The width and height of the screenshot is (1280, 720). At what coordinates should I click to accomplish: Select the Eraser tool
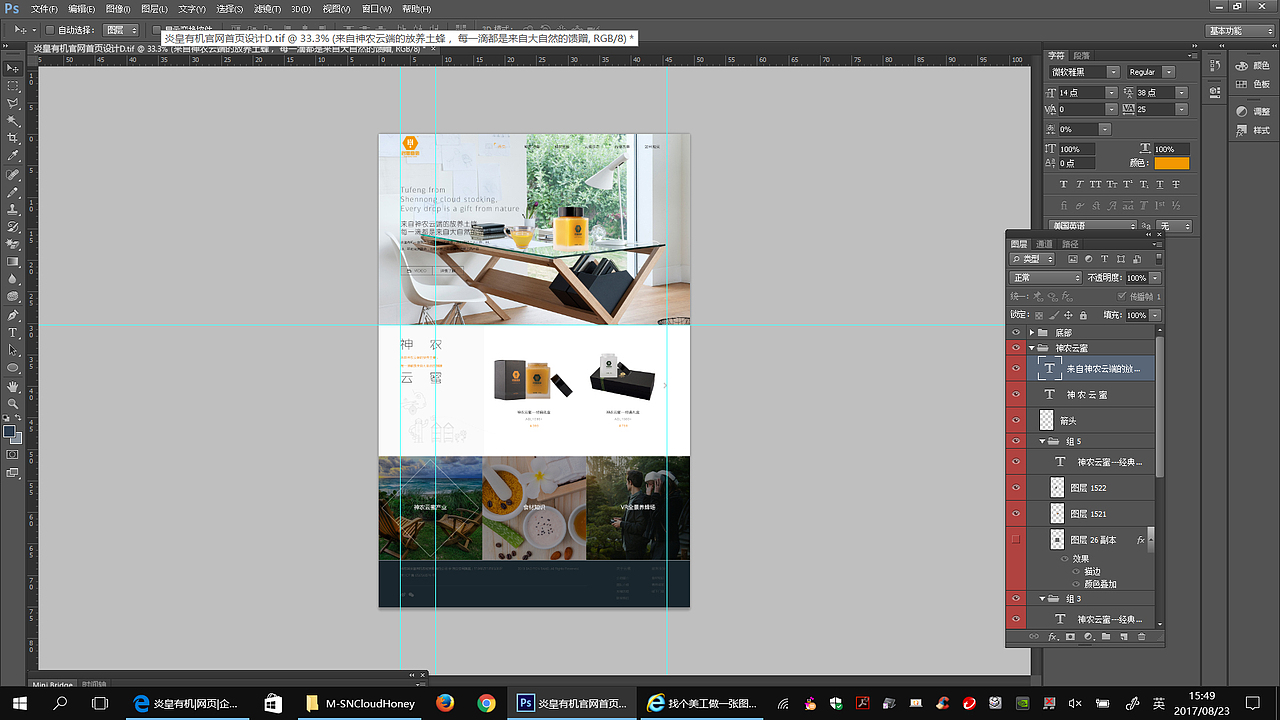pos(13,244)
